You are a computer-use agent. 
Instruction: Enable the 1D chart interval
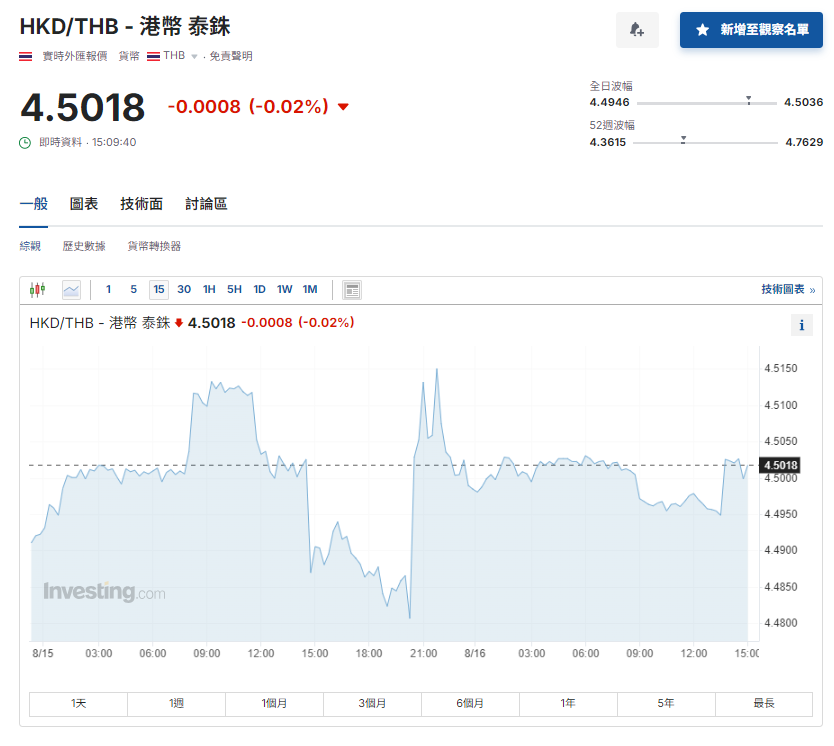[259, 289]
